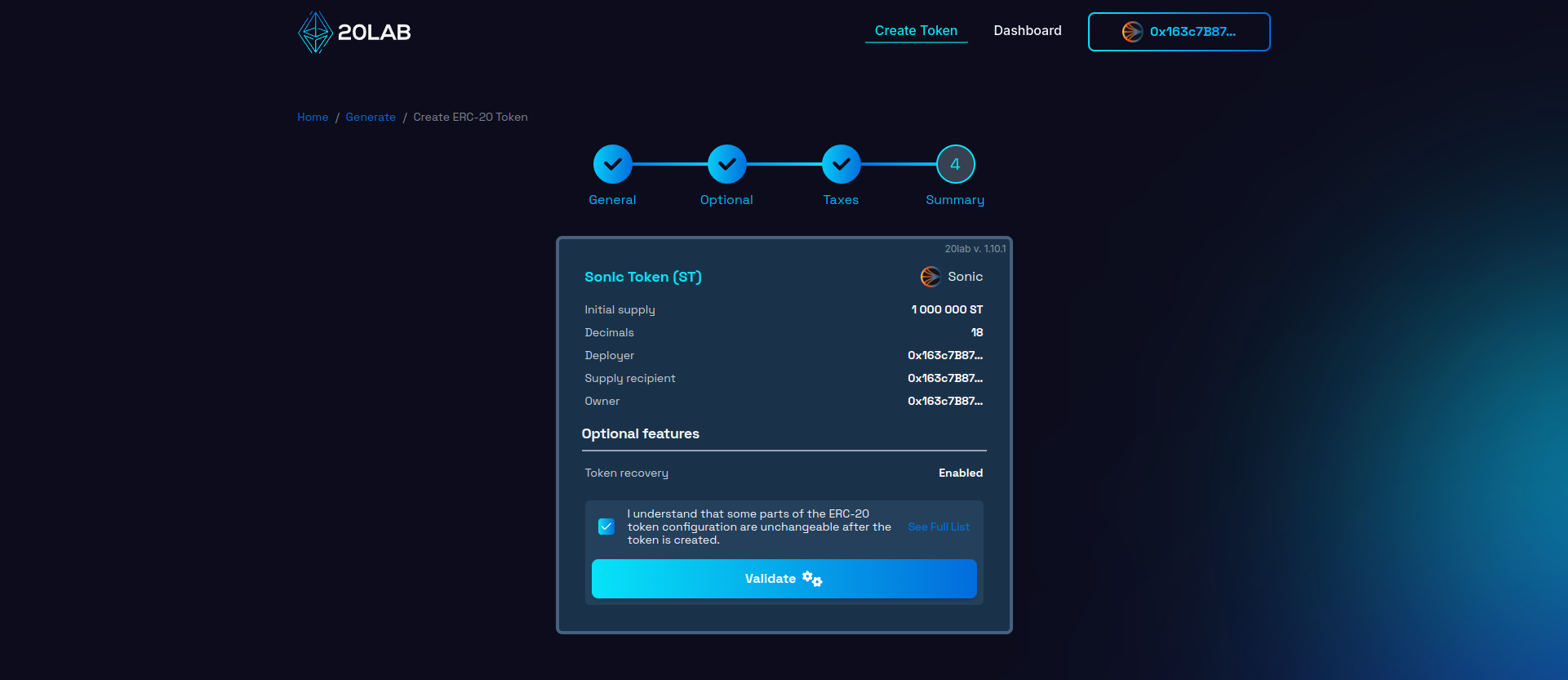Viewport: 1568px width, 680px height.
Task: Click the Owner address value
Action: click(945, 401)
